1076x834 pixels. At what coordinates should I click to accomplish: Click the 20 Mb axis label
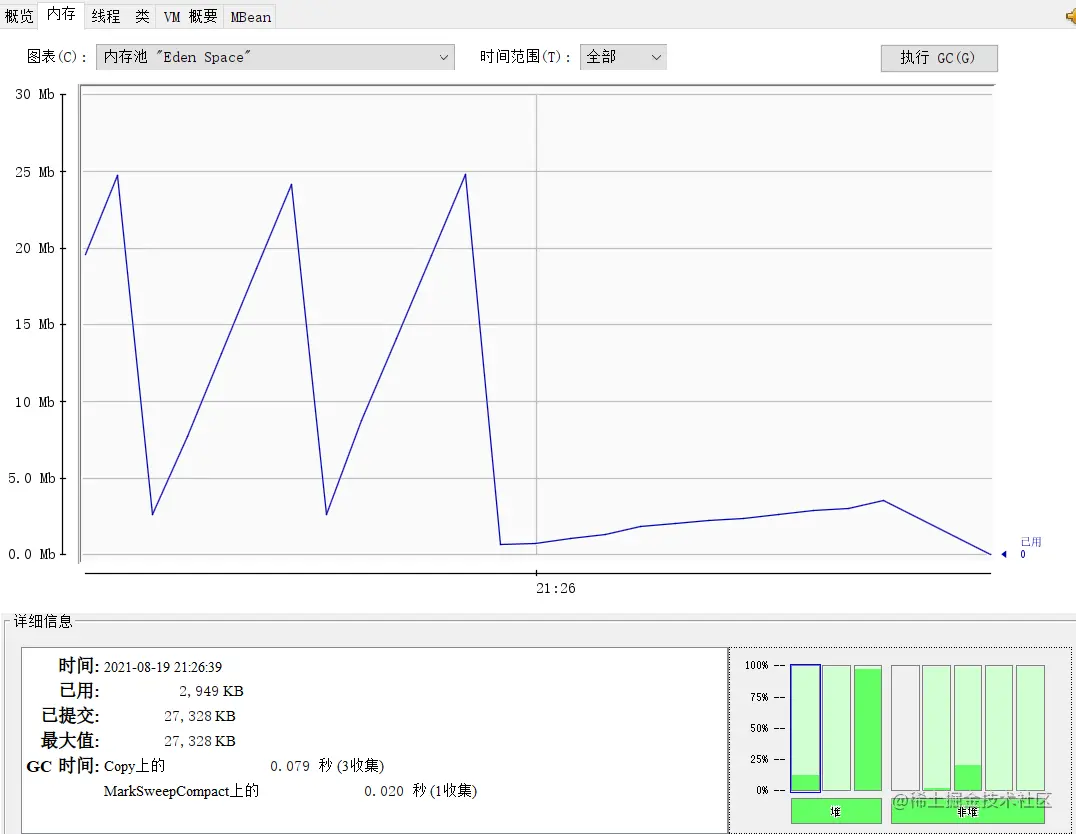(x=34, y=248)
